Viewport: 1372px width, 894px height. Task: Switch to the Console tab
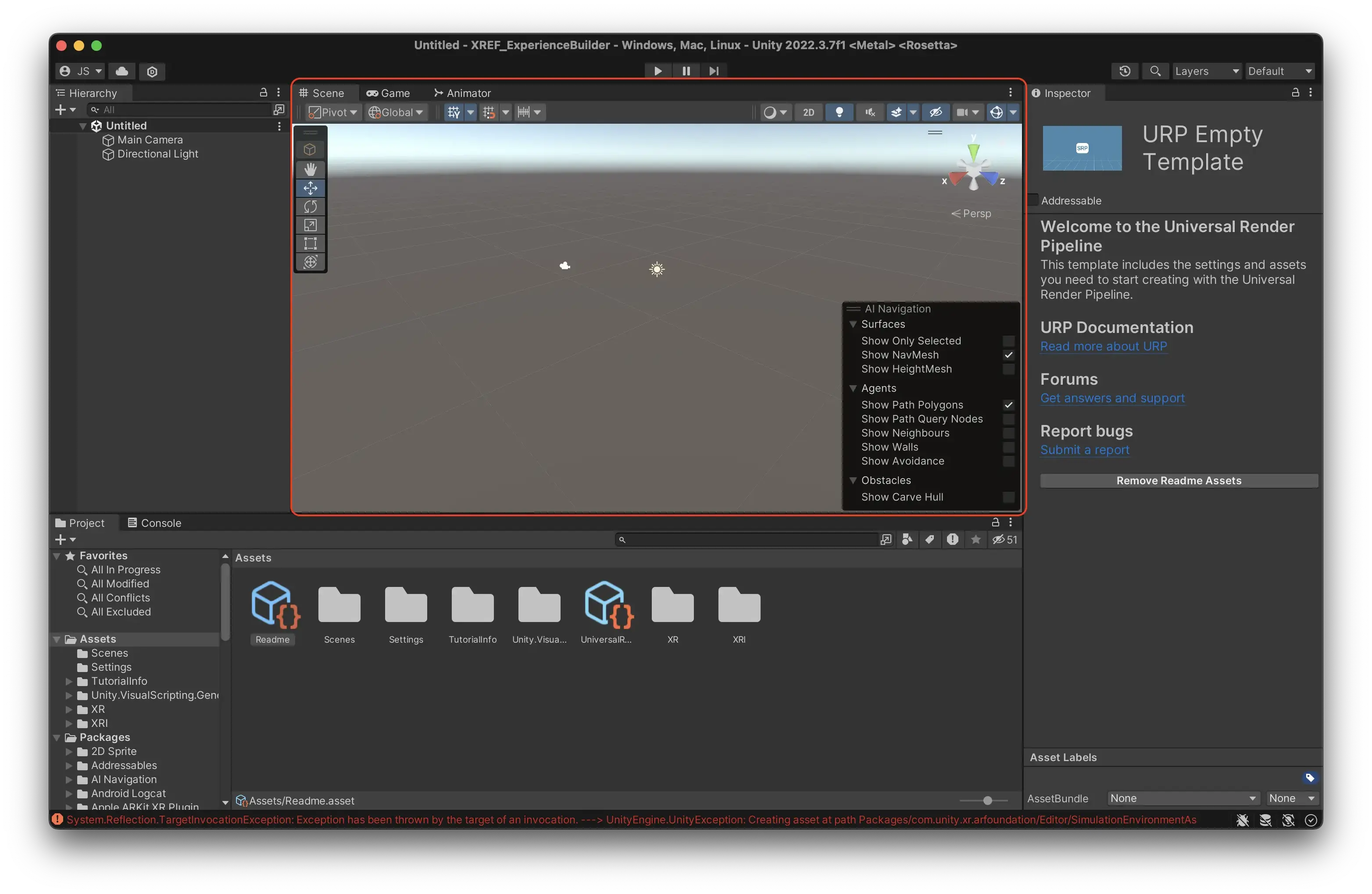pyautogui.click(x=154, y=523)
